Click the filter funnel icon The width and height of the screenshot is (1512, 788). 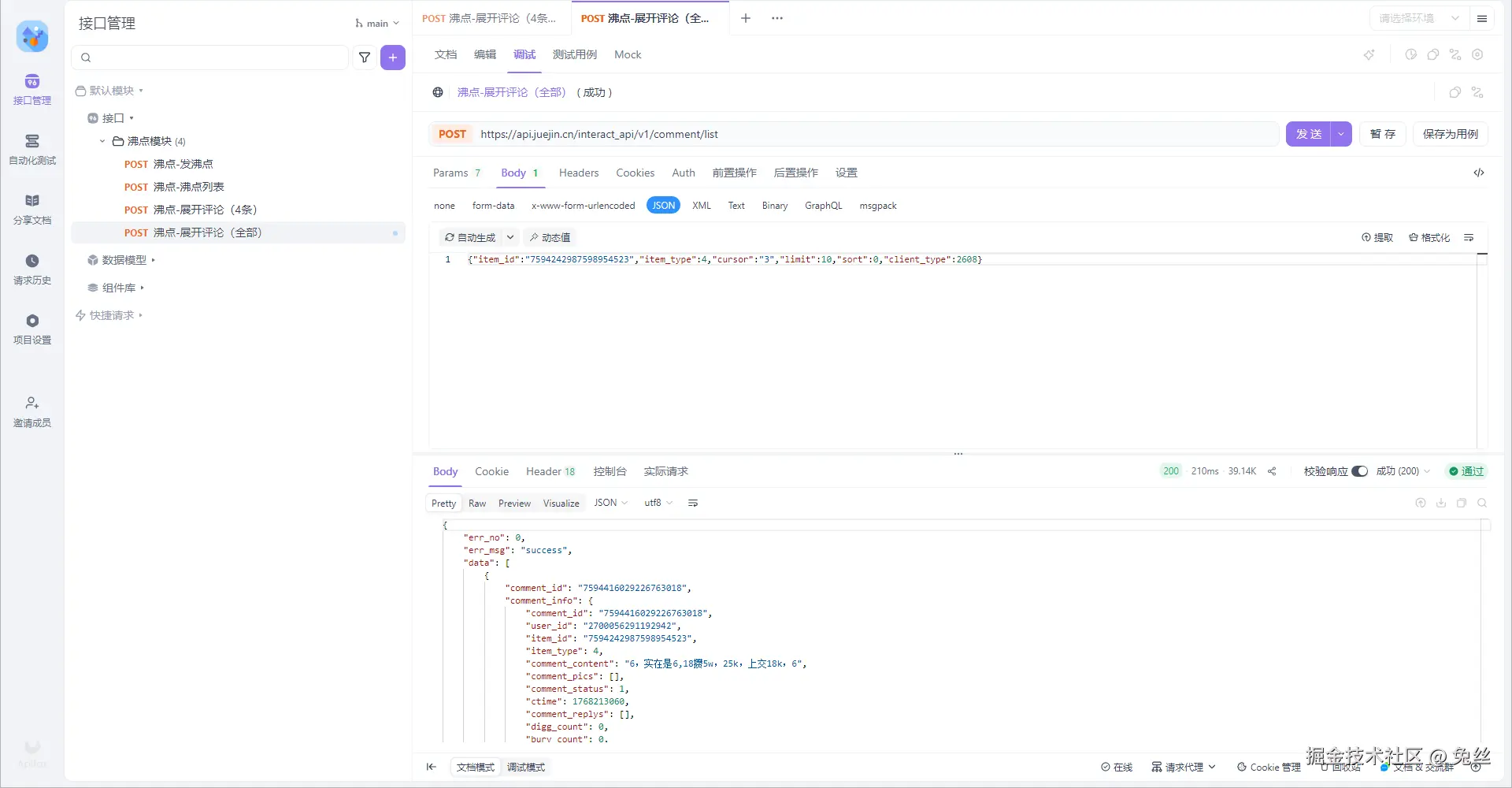pyautogui.click(x=365, y=58)
